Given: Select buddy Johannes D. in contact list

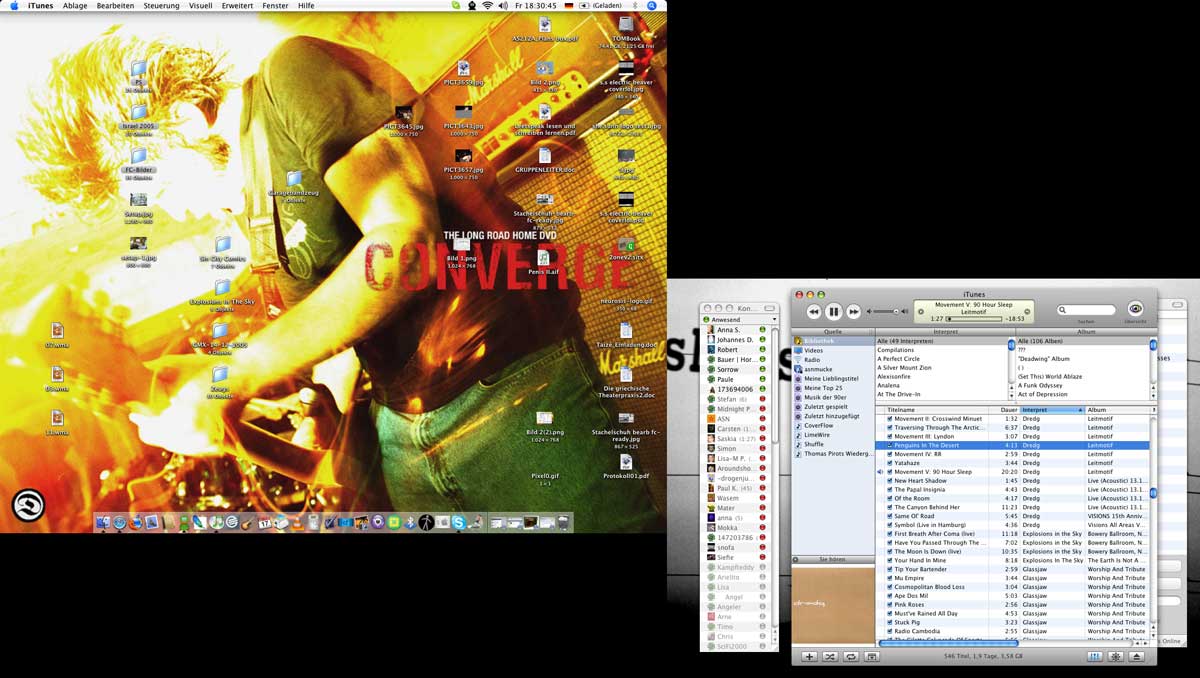Looking at the screenshot, I should (736, 340).
